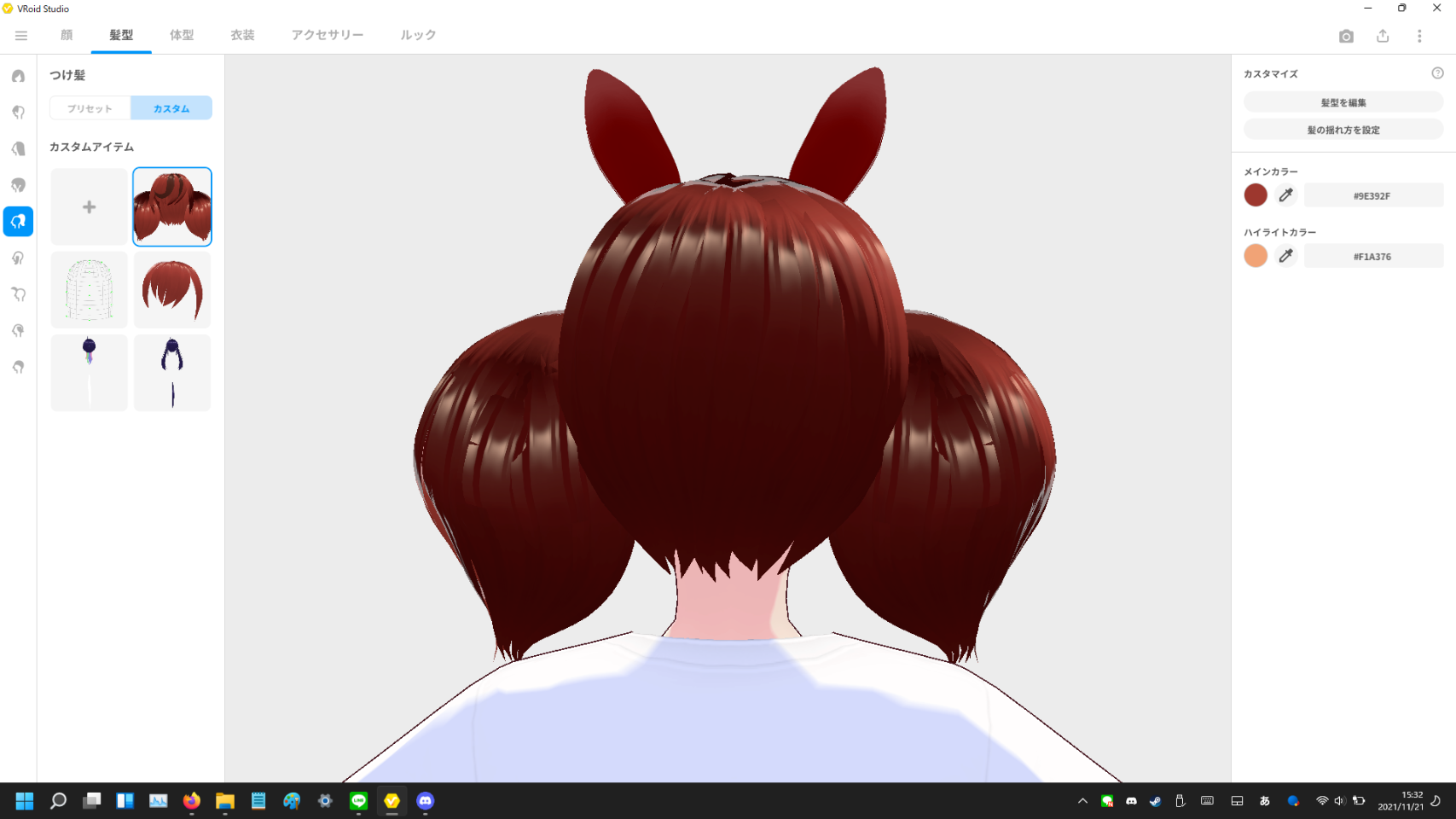This screenshot has height=819, width=1456.
Task: Select the bottom hair category sidebar icon
Action: click(18, 367)
